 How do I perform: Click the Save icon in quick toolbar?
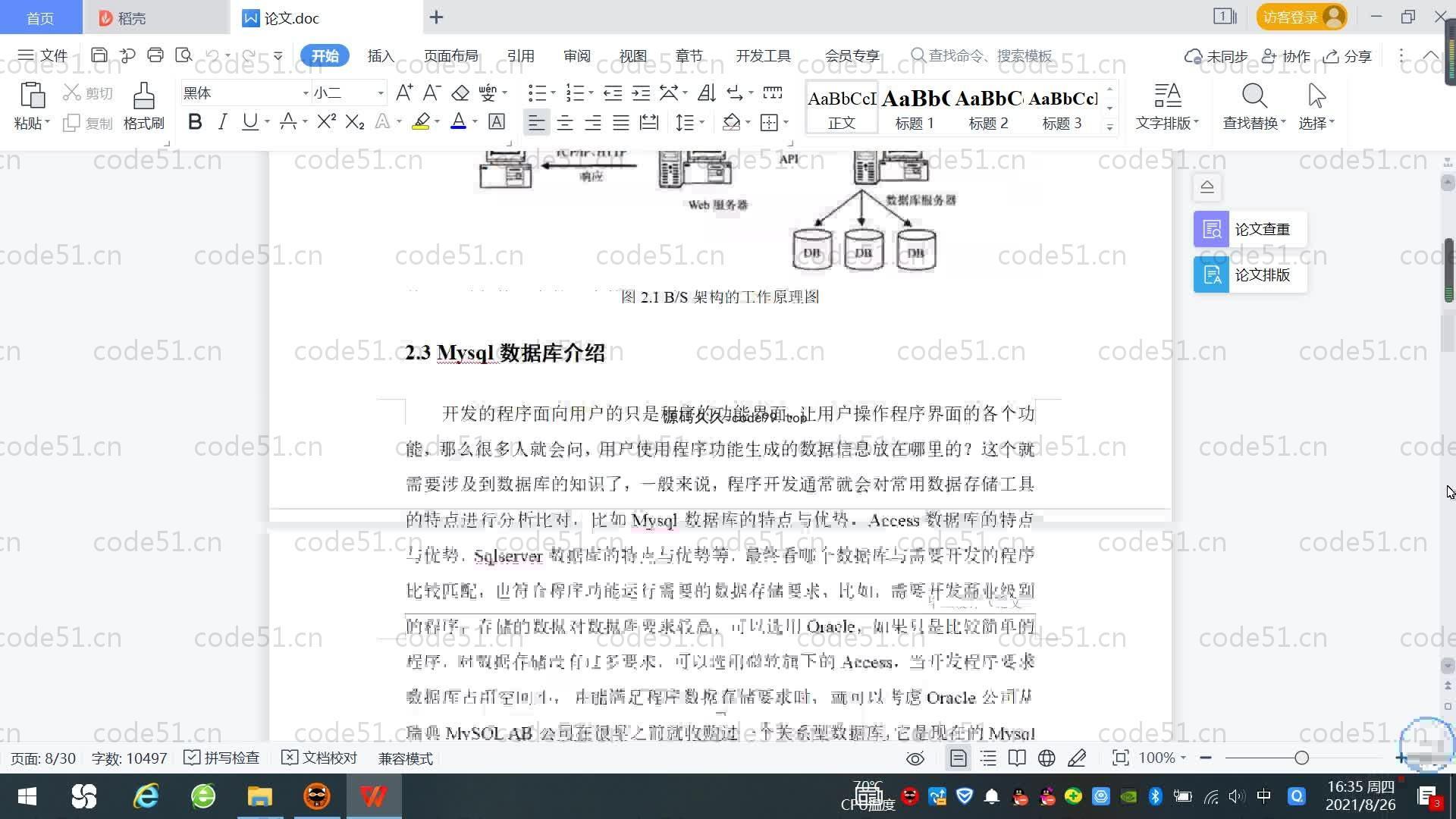point(99,55)
